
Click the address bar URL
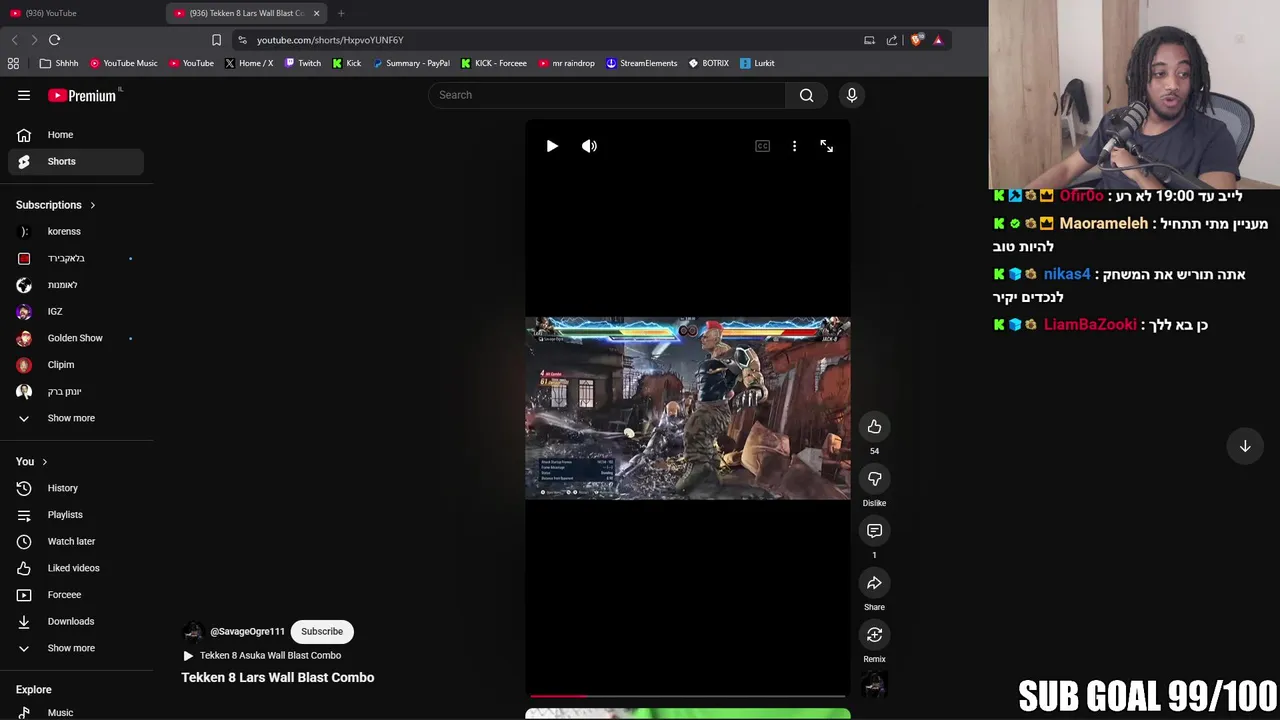(330, 40)
